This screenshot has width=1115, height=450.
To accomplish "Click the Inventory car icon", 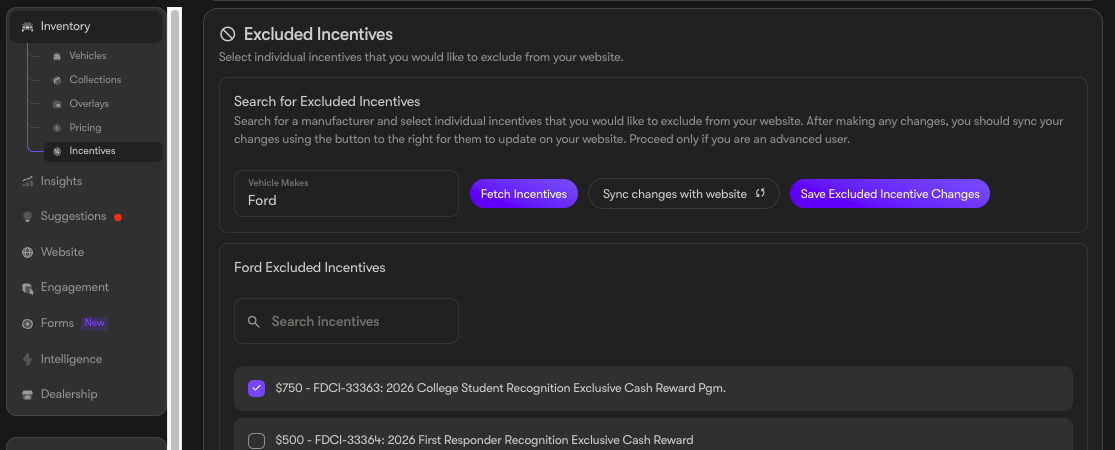I will point(28,27).
